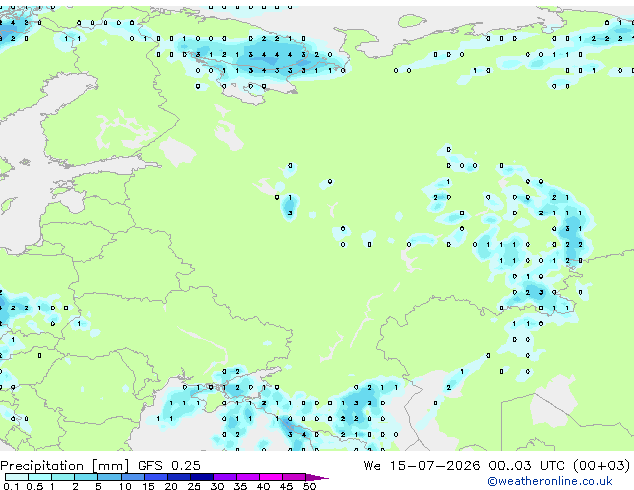Click the 35–40 mm legend color swatch

[248, 477]
